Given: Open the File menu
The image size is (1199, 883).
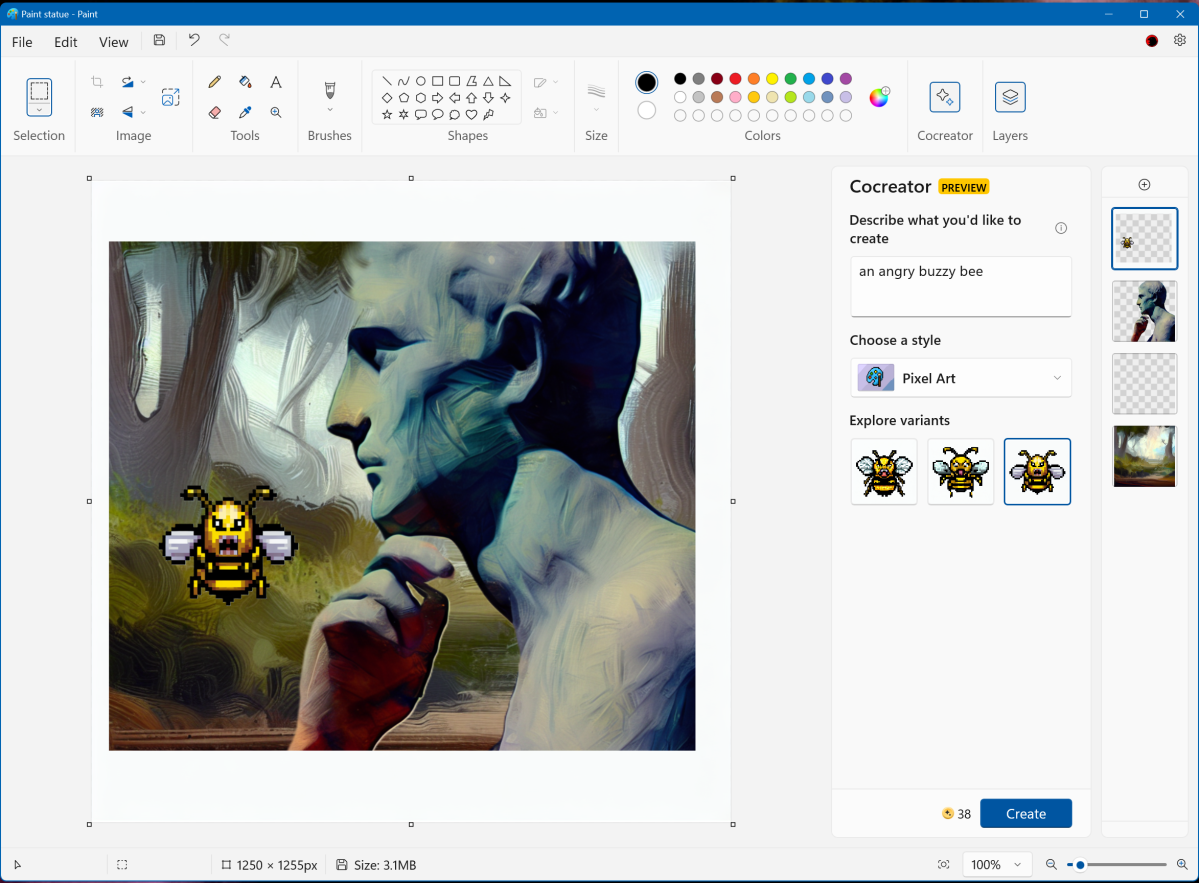Looking at the screenshot, I should pyautogui.click(x=22, y=42).
